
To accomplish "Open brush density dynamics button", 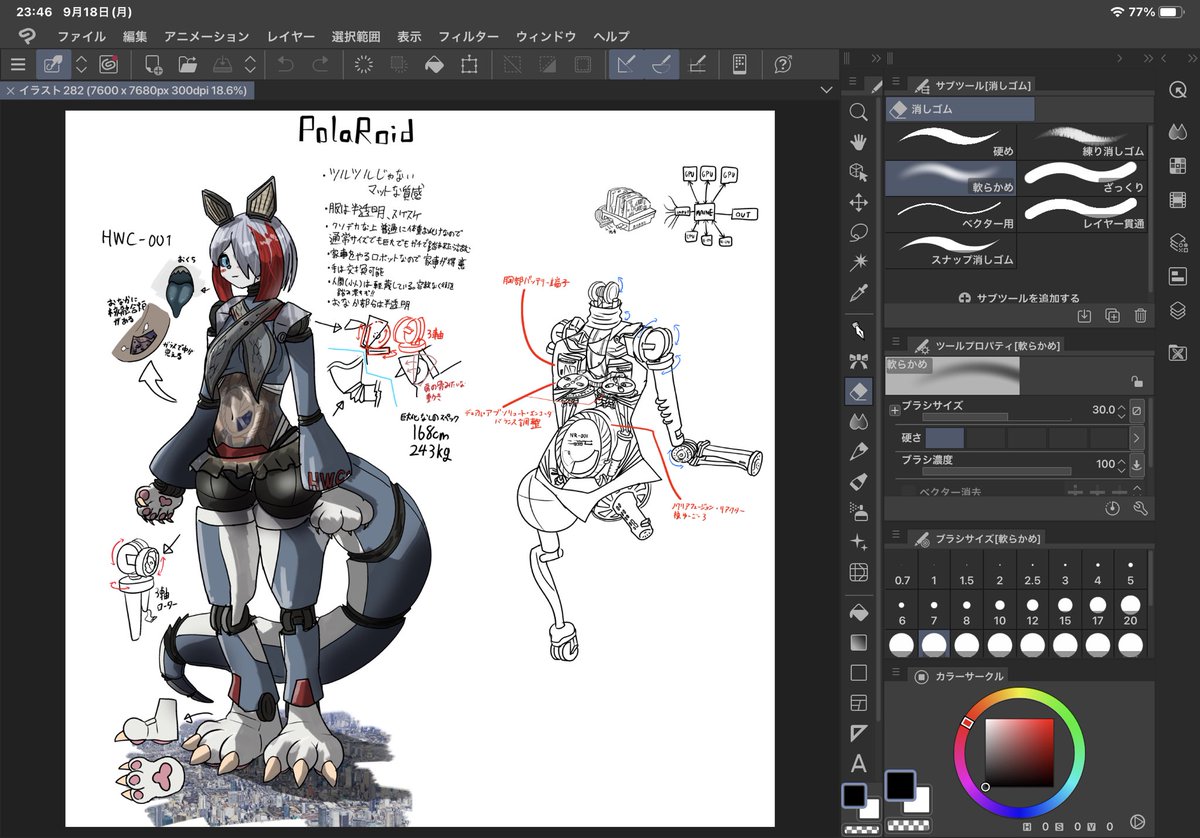I will click(x=1136, y=465).
